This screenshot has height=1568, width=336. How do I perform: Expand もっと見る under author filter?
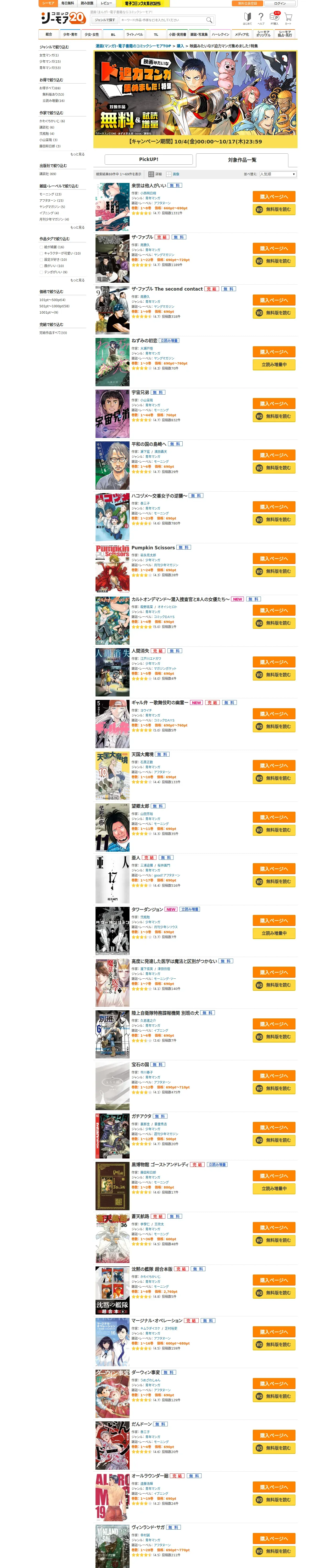pyautogui.click(x=77, y=154)
